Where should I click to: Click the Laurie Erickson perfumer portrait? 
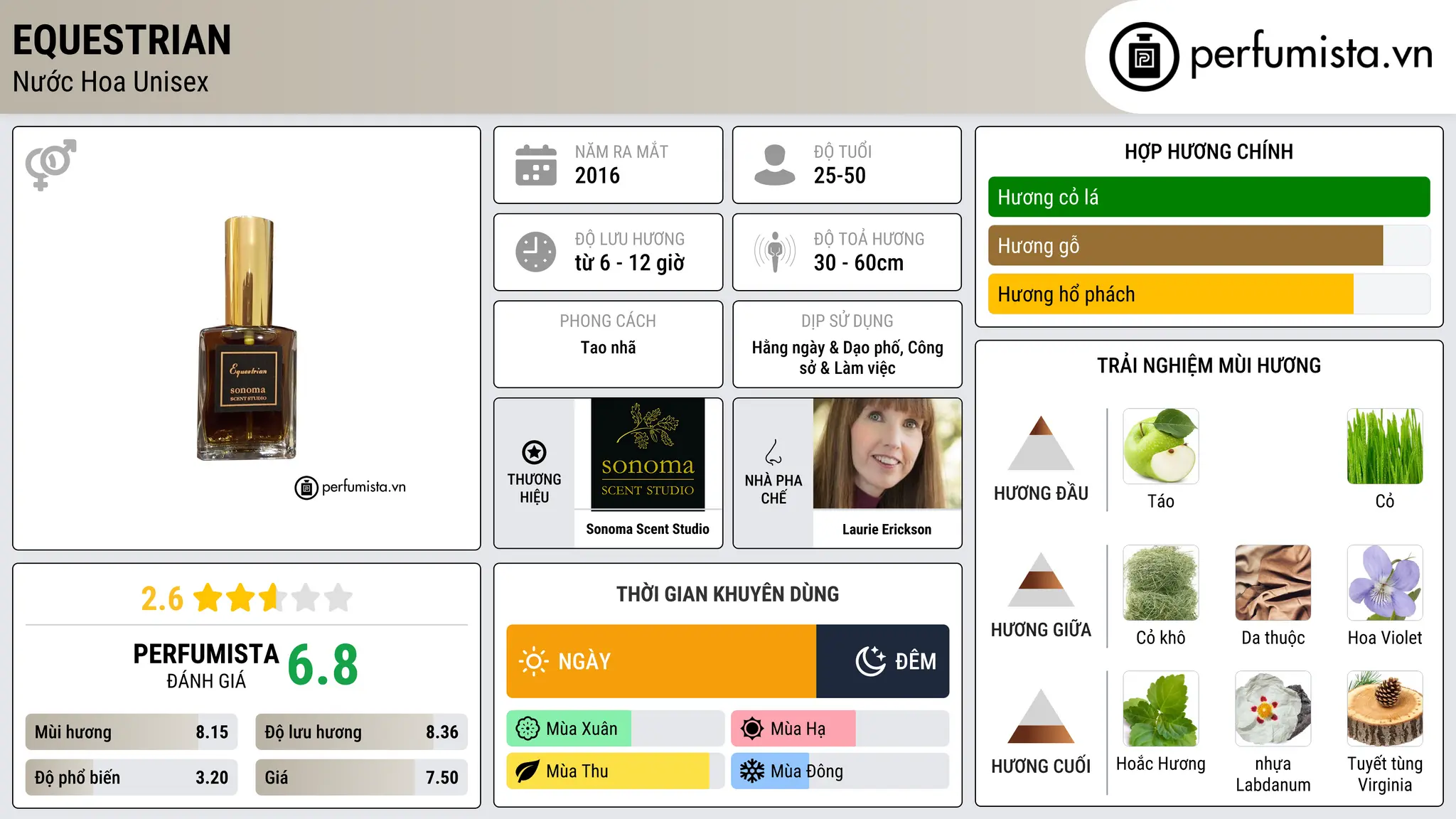click(x=887, y=454)
